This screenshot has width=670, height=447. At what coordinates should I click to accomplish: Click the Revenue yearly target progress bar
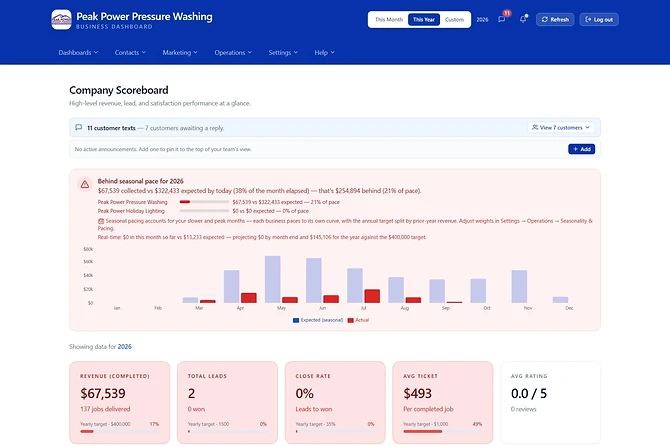(120, 432)
